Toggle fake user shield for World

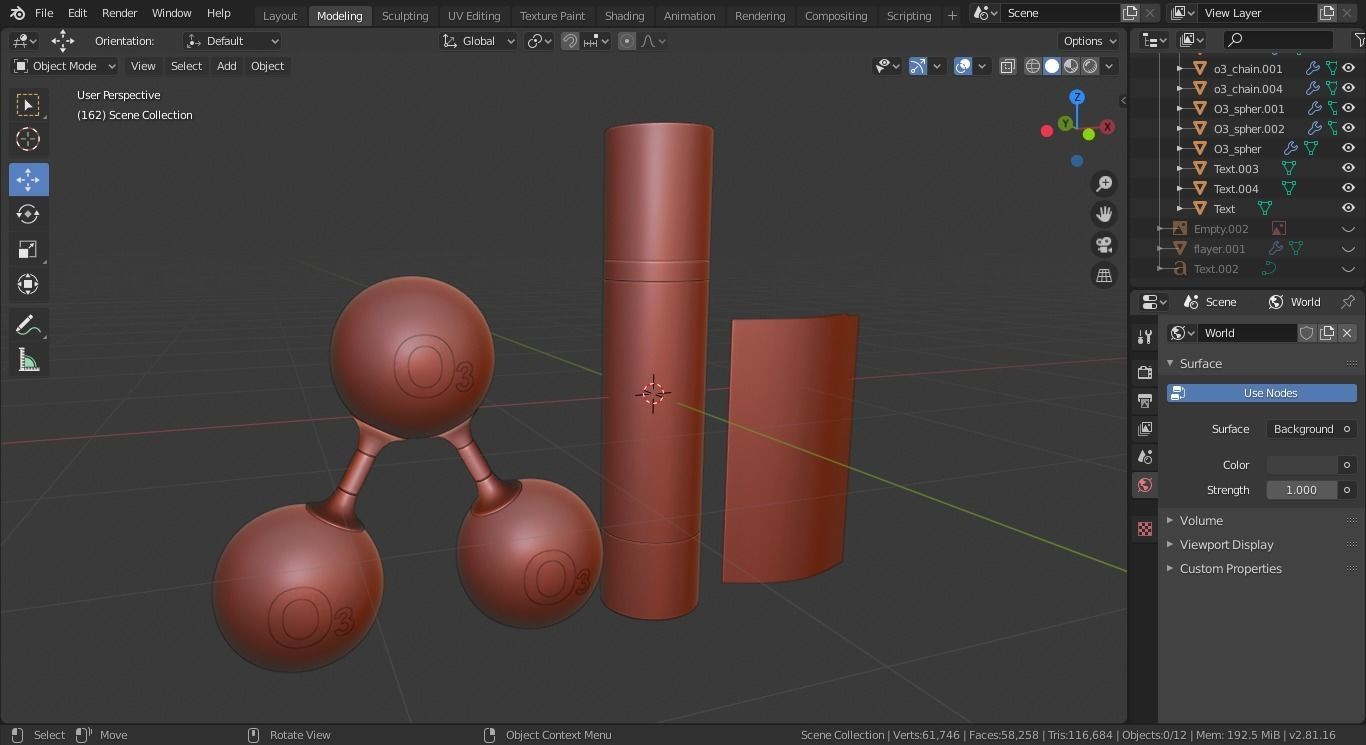pos(1307,333)
